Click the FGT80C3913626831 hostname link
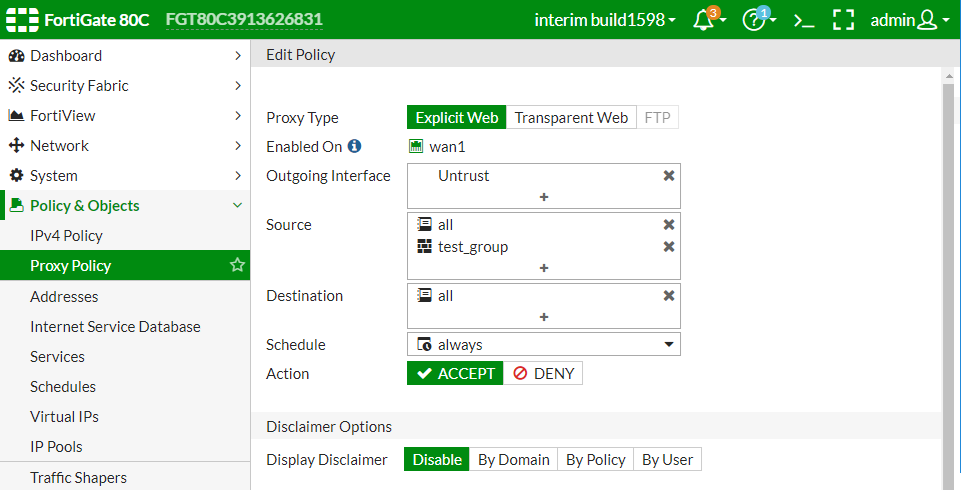961x490 pixels. pyautogui.click(x=244, y=20)
